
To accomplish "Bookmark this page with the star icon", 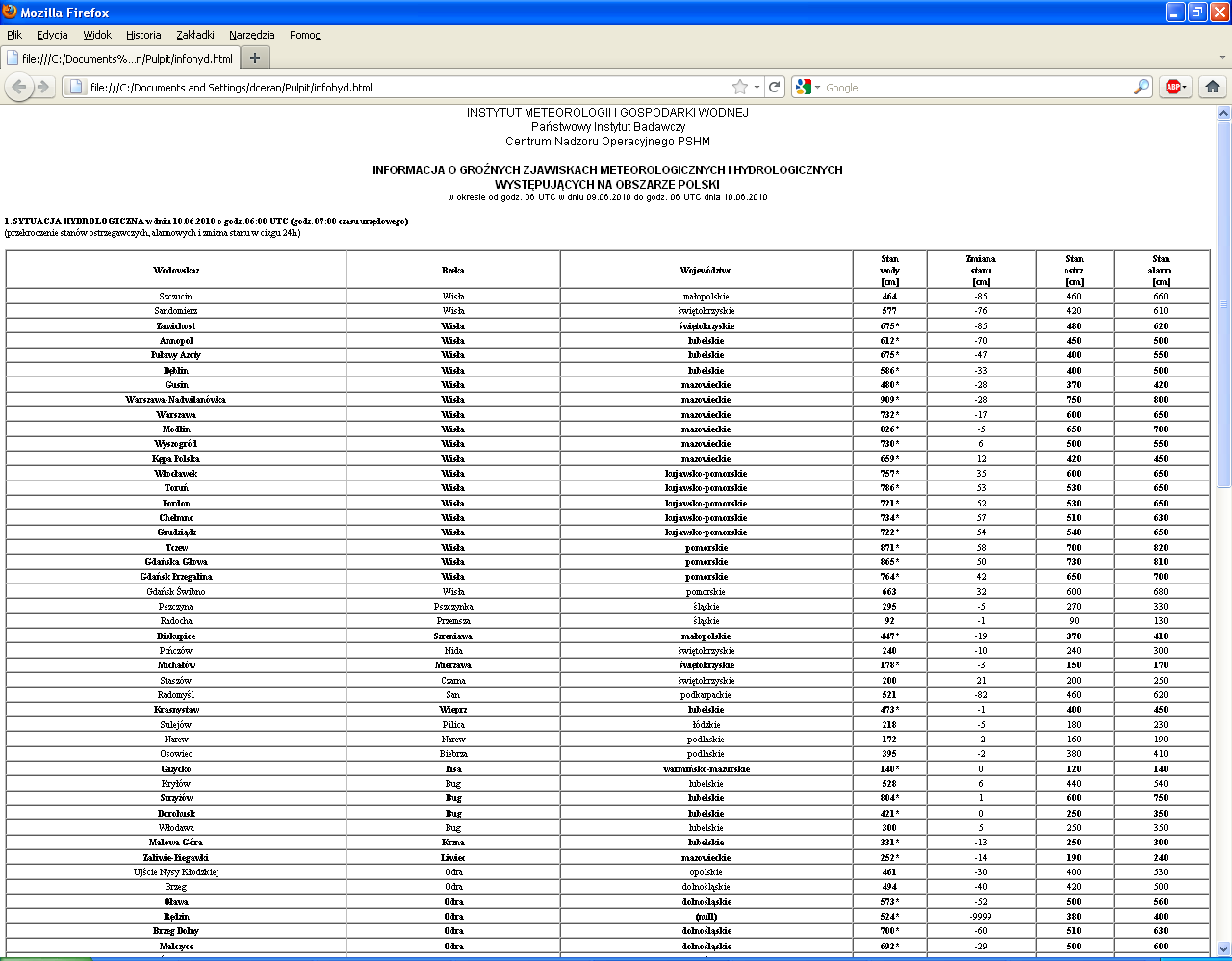I will click(739, 87).
